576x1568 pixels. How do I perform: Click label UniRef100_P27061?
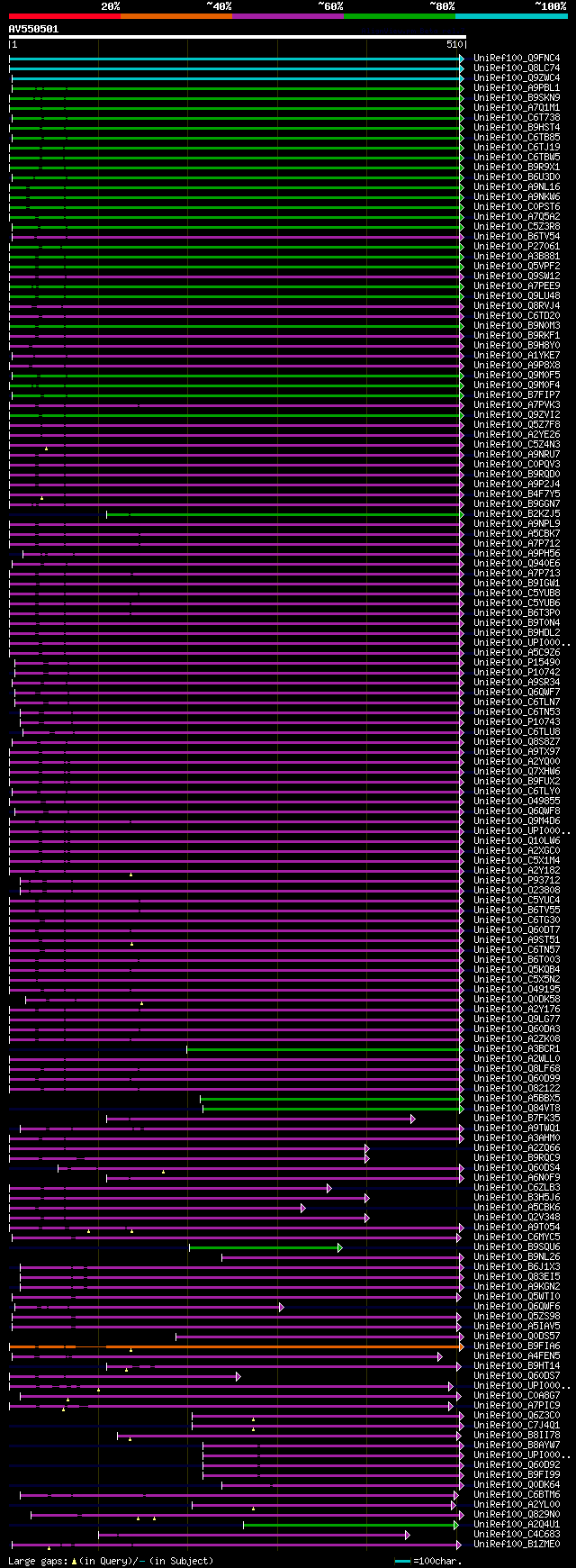[517, 247]
